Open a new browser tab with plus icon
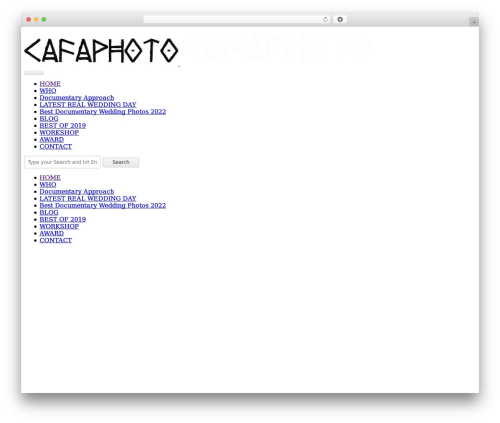The height and width of the screenshot is (423, 500). click(x=474, y=22)
